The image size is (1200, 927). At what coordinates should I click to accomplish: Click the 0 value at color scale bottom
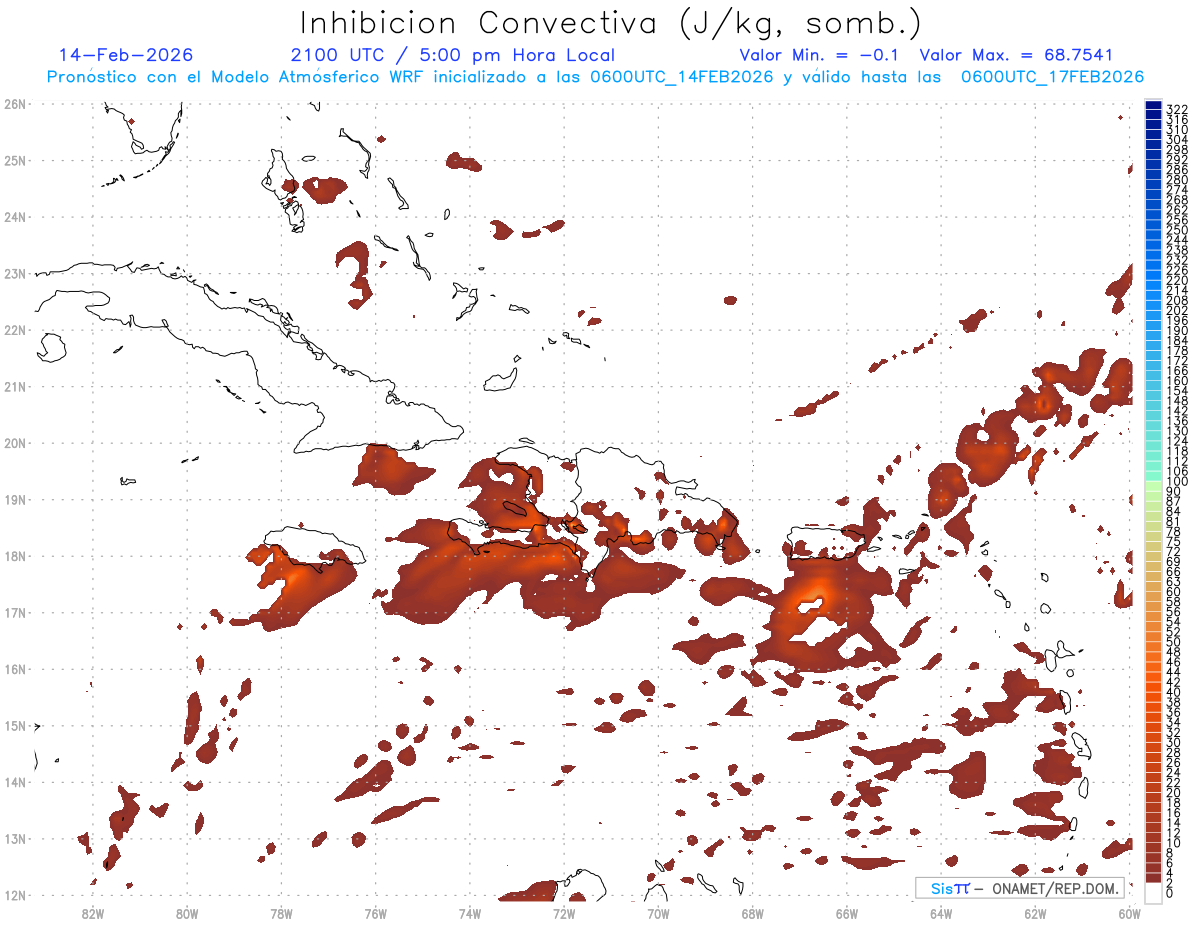[1171, 893]
